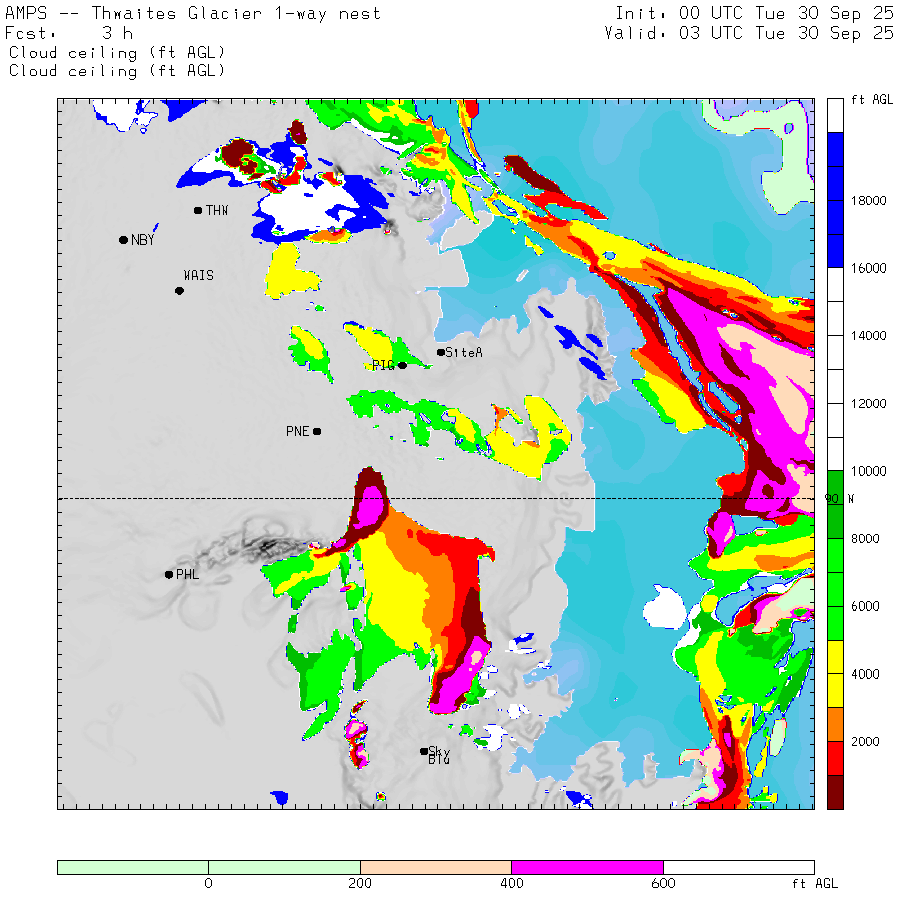
Task: Click the "Fcst: 3 h" forecast text
Action: pyautogui.click(x=69, y=33)
